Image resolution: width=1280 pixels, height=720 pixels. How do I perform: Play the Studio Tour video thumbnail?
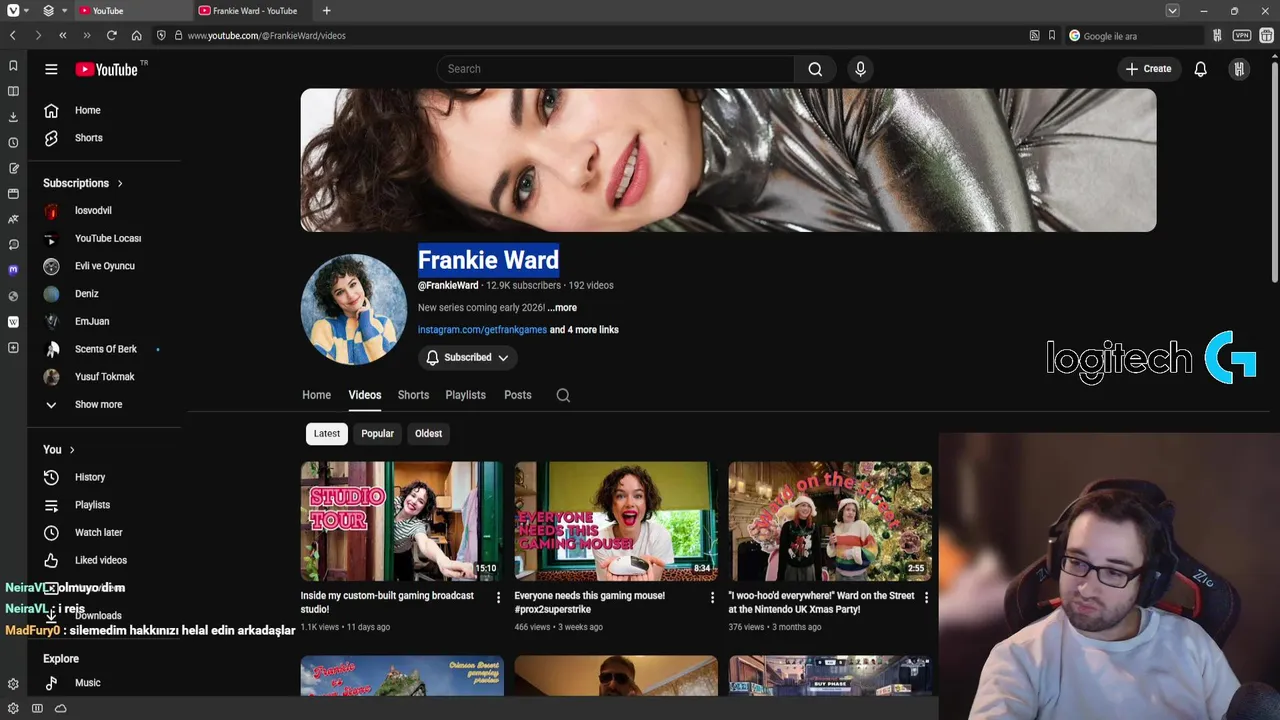pos(402,521)
